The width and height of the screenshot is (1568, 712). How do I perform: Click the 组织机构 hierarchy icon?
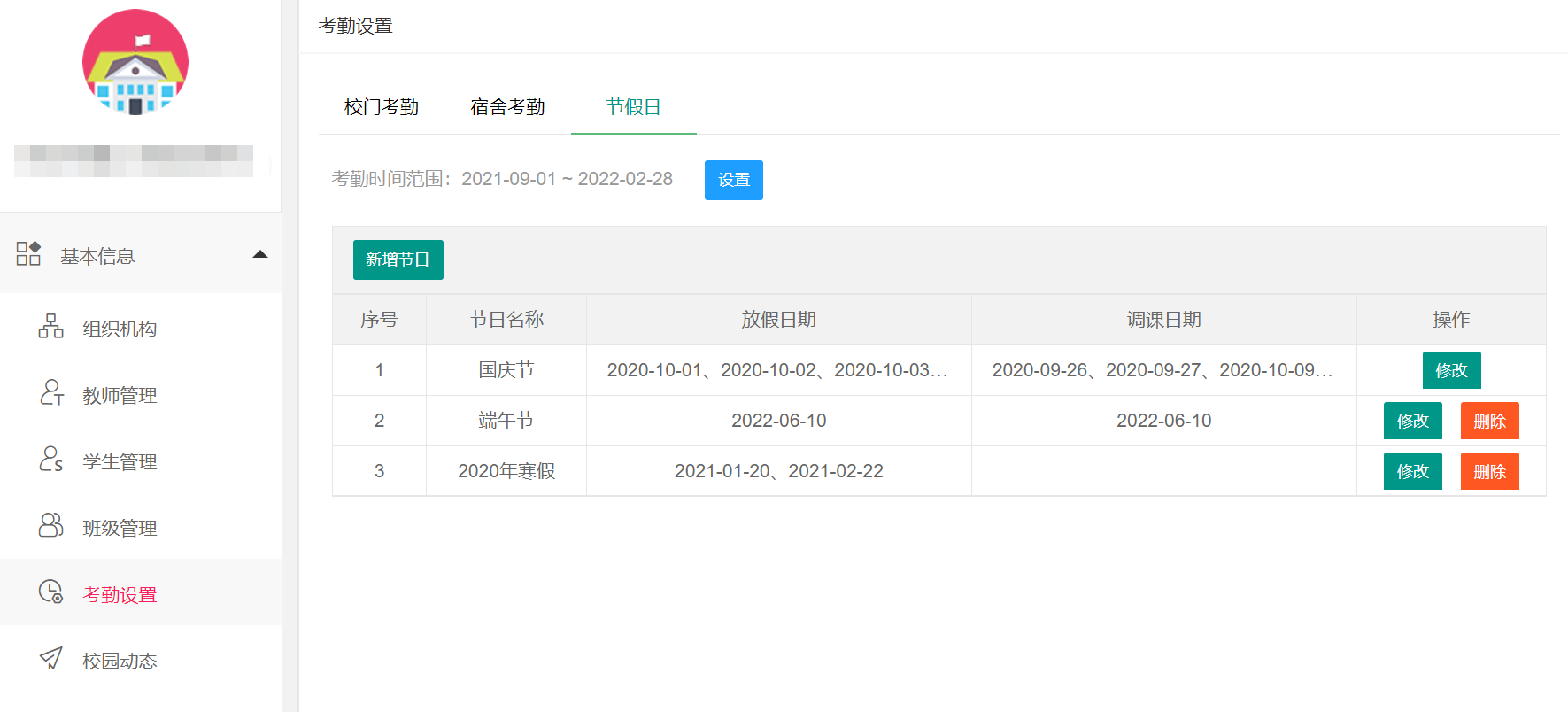coord(51,327)
